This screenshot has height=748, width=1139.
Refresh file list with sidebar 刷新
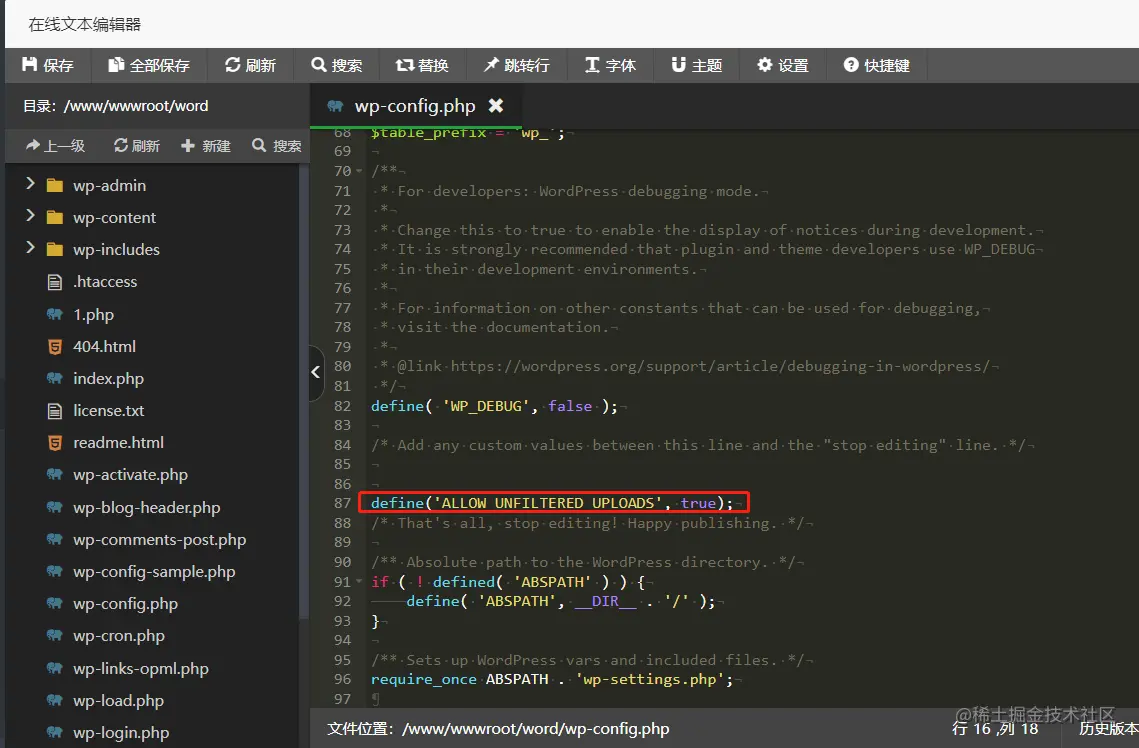point(137,146)
